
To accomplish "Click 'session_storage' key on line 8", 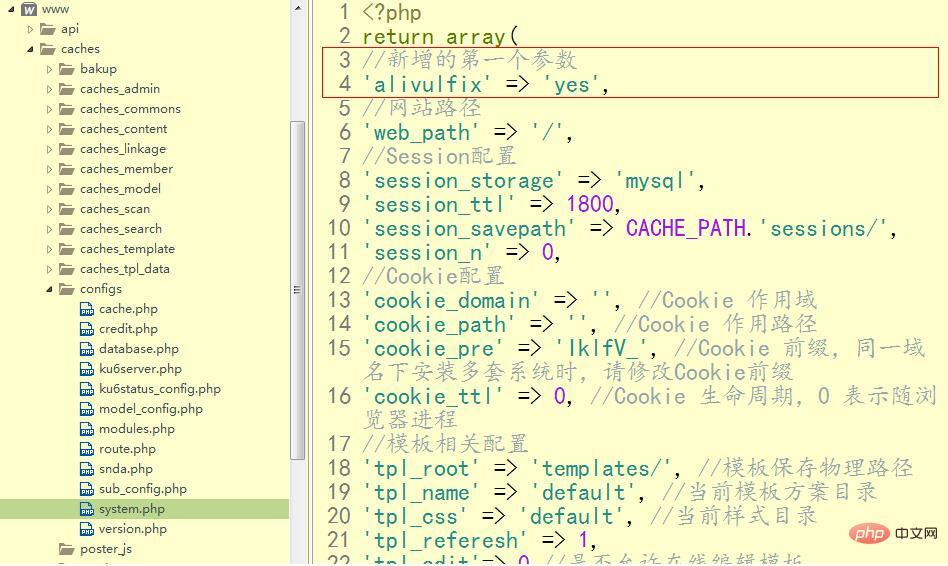I will 463,180.
